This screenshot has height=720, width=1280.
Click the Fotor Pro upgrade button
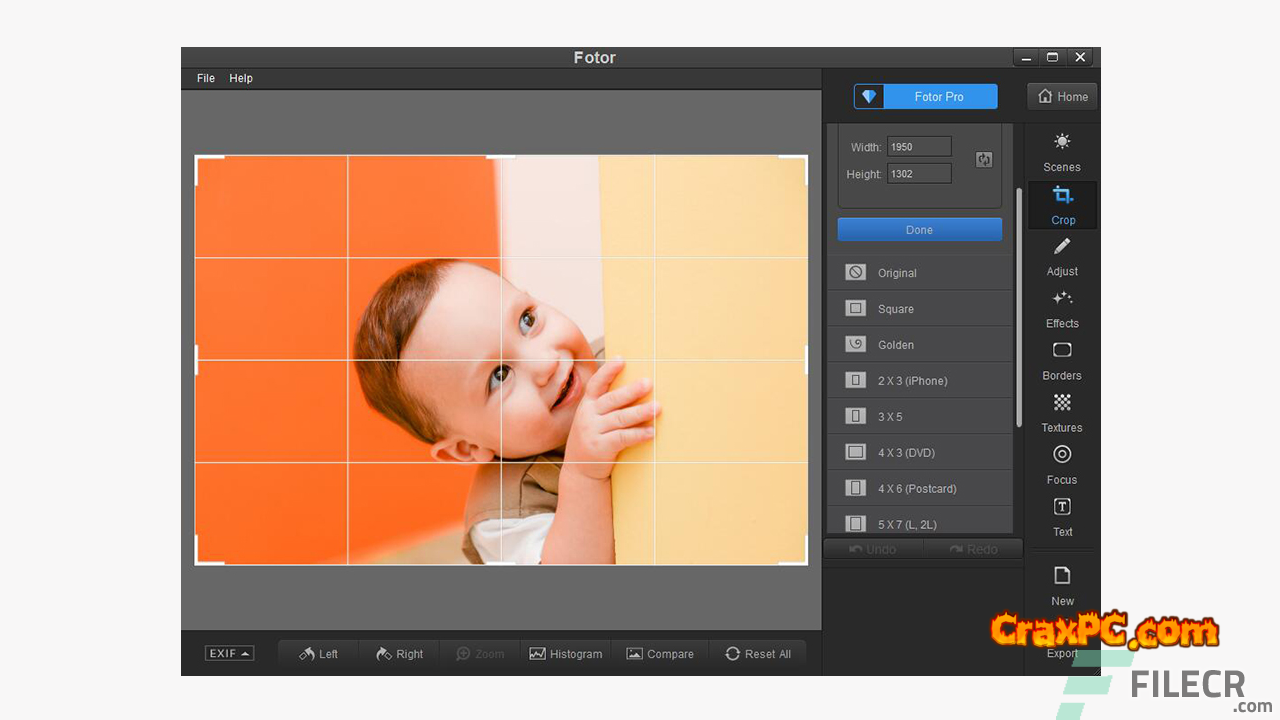(x=925, y=97)
